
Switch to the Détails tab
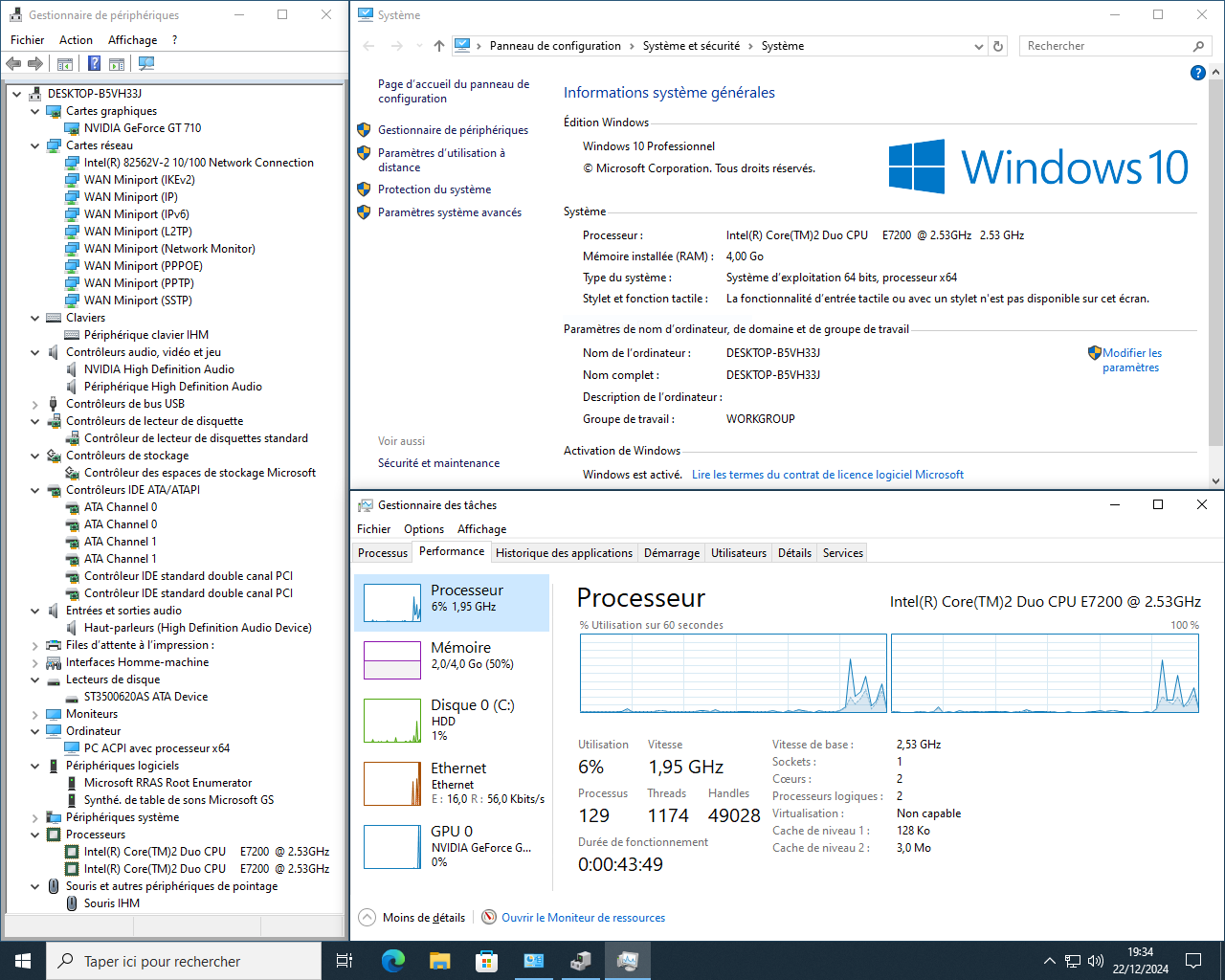[794, 553]
